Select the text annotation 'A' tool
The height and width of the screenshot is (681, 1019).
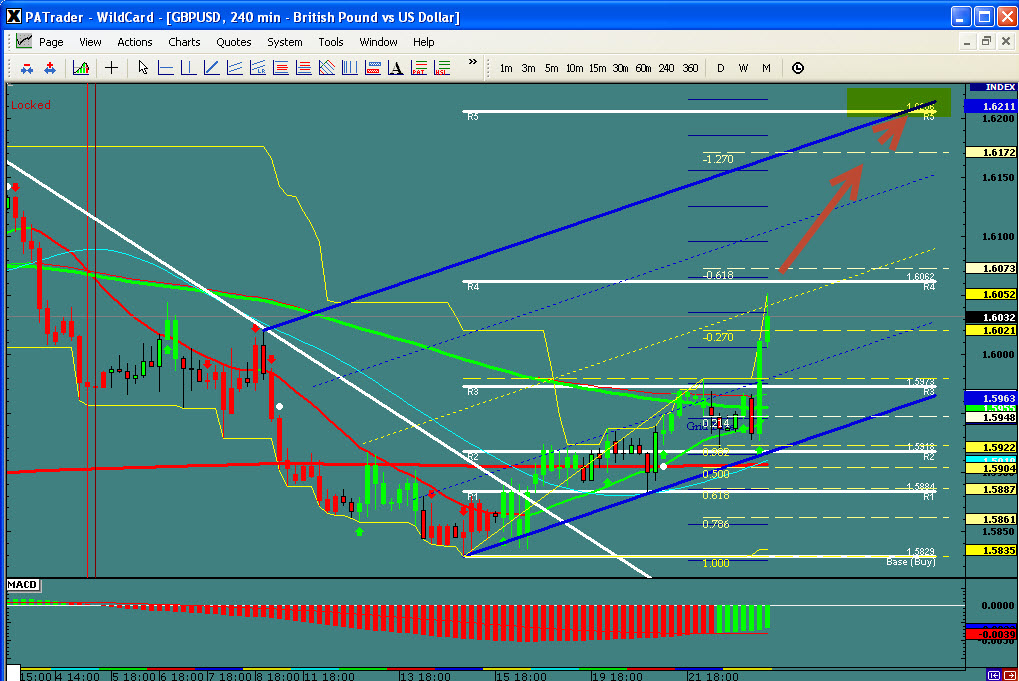point(396,68)
